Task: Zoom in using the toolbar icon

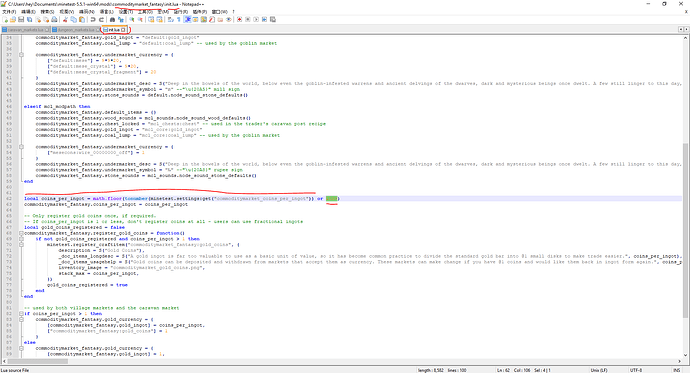Action: click(132, 20)
